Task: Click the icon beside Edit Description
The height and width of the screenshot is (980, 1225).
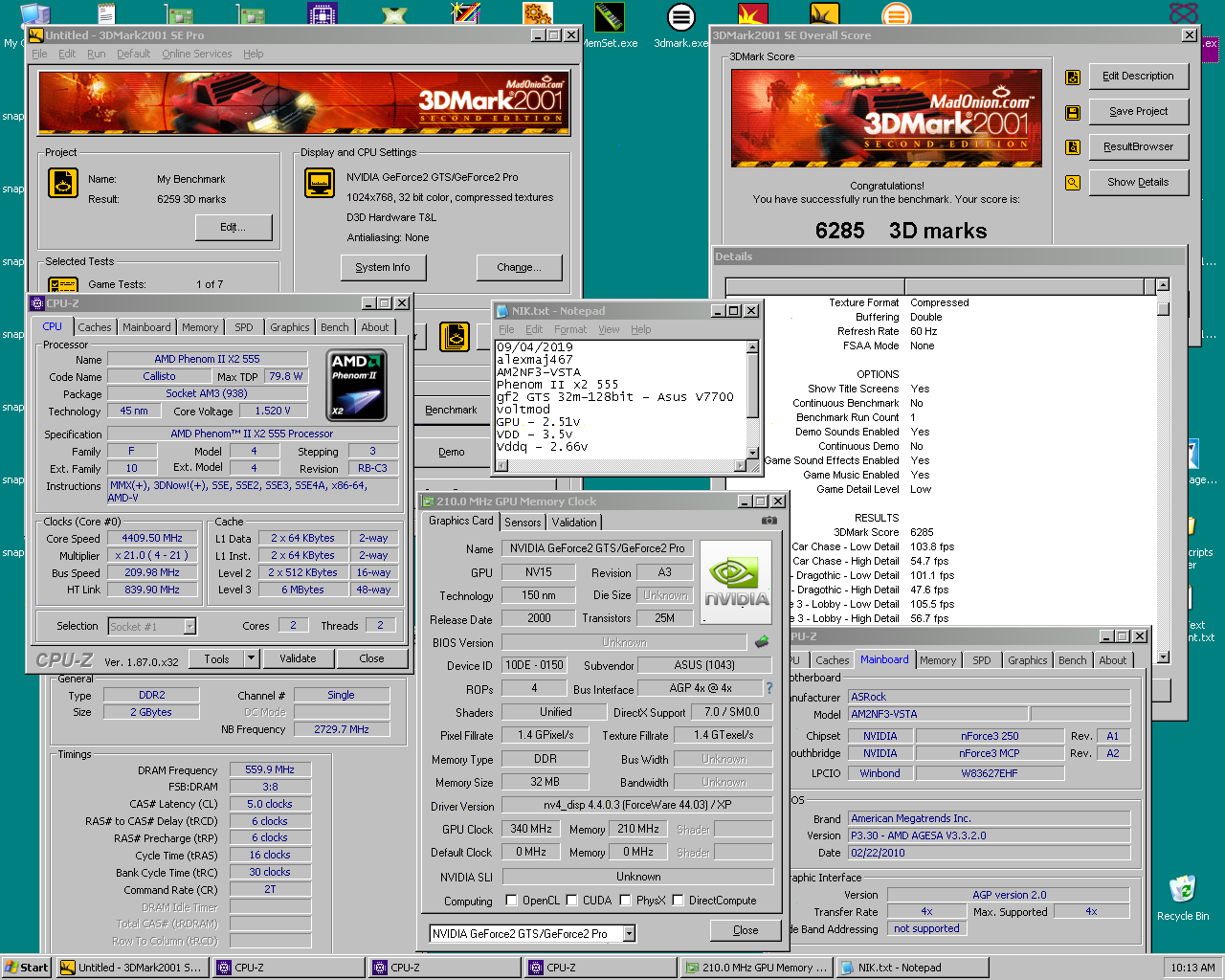Action: [1073, 77]
